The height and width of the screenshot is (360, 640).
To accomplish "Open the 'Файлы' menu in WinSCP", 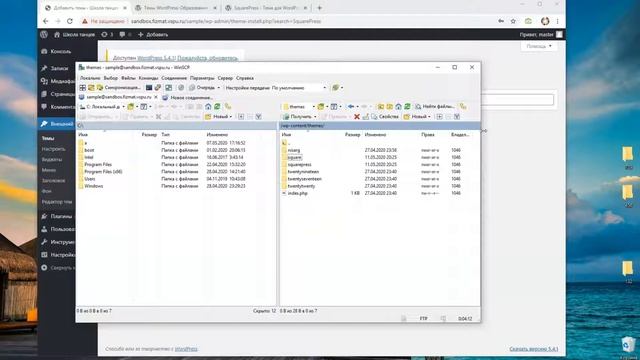I will (x=128, y=78).
